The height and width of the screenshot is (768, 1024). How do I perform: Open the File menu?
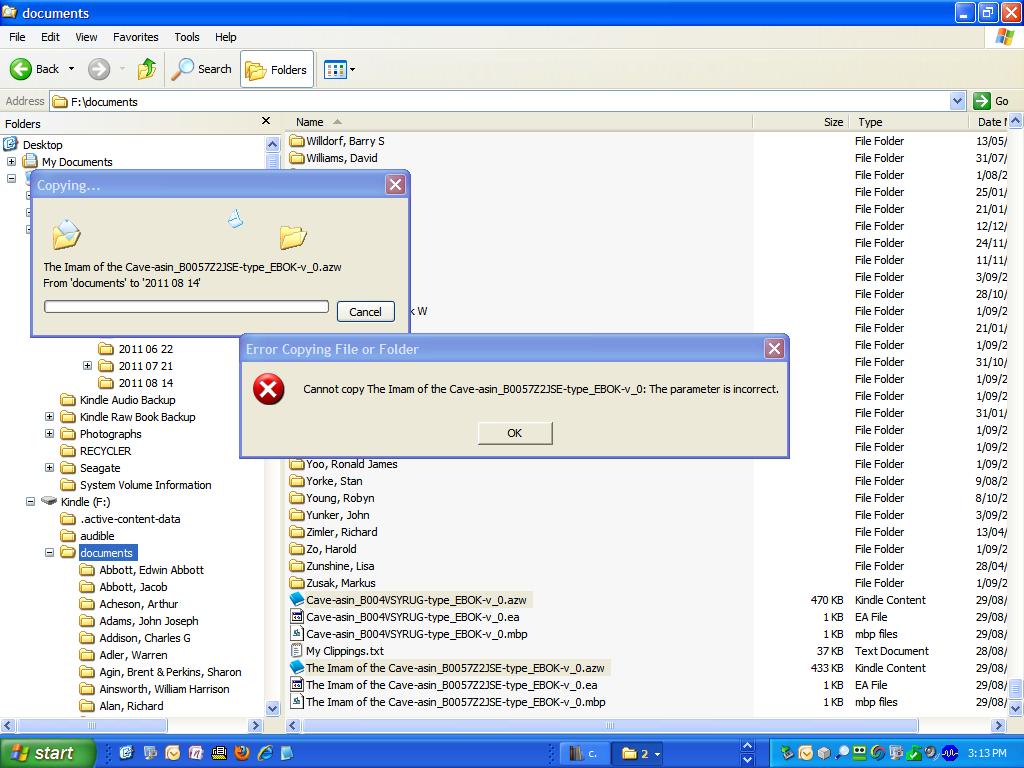click(17, 37)
